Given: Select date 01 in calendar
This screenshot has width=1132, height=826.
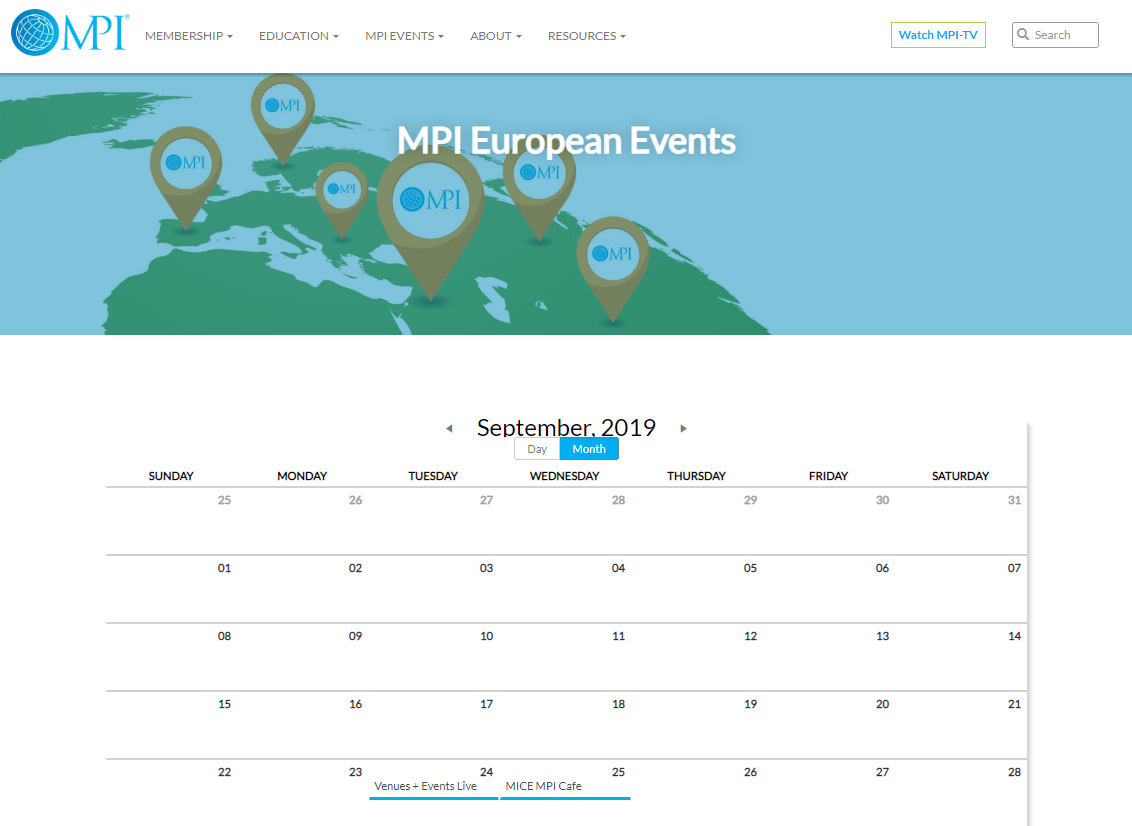Looking at the screenshot, I should point(225,568).
